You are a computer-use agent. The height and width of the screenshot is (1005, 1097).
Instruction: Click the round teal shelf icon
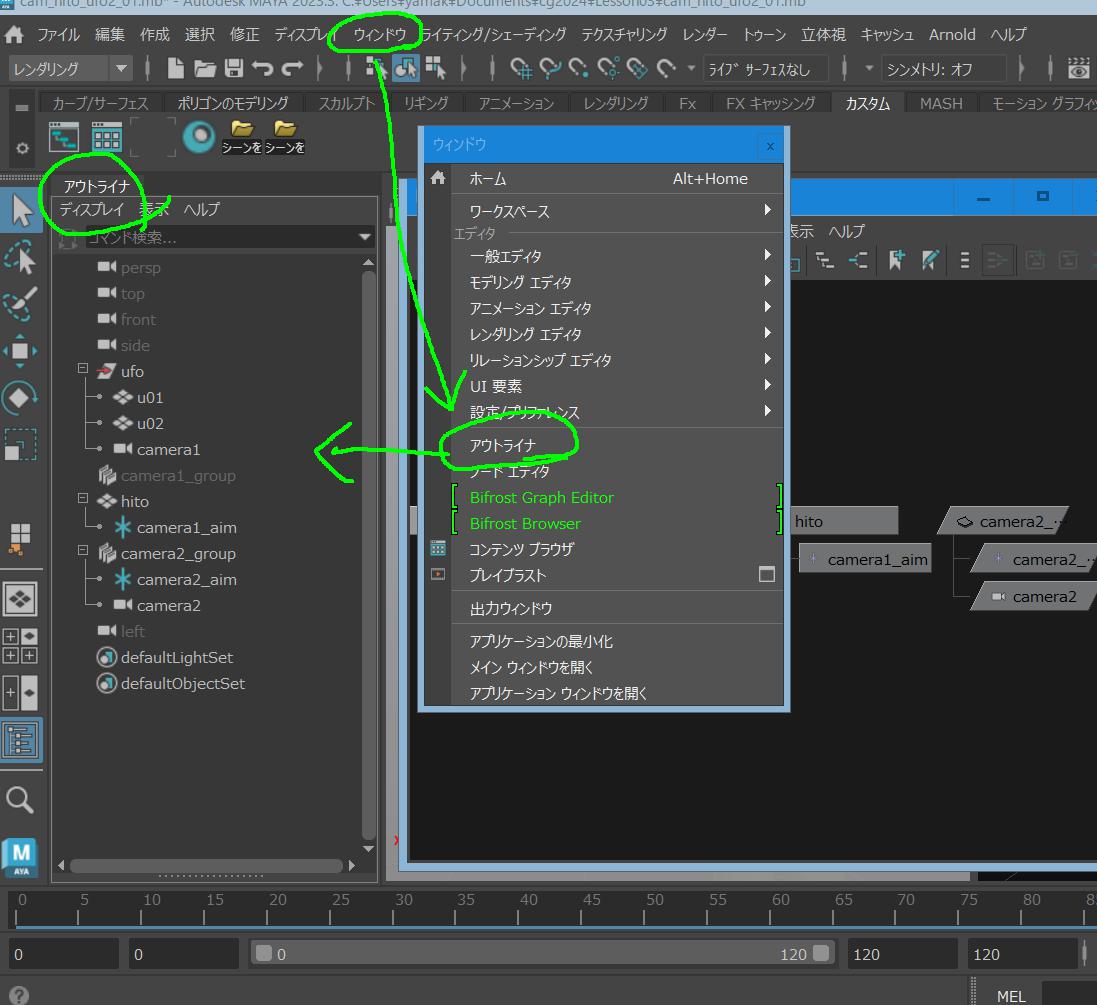[199, 136]
